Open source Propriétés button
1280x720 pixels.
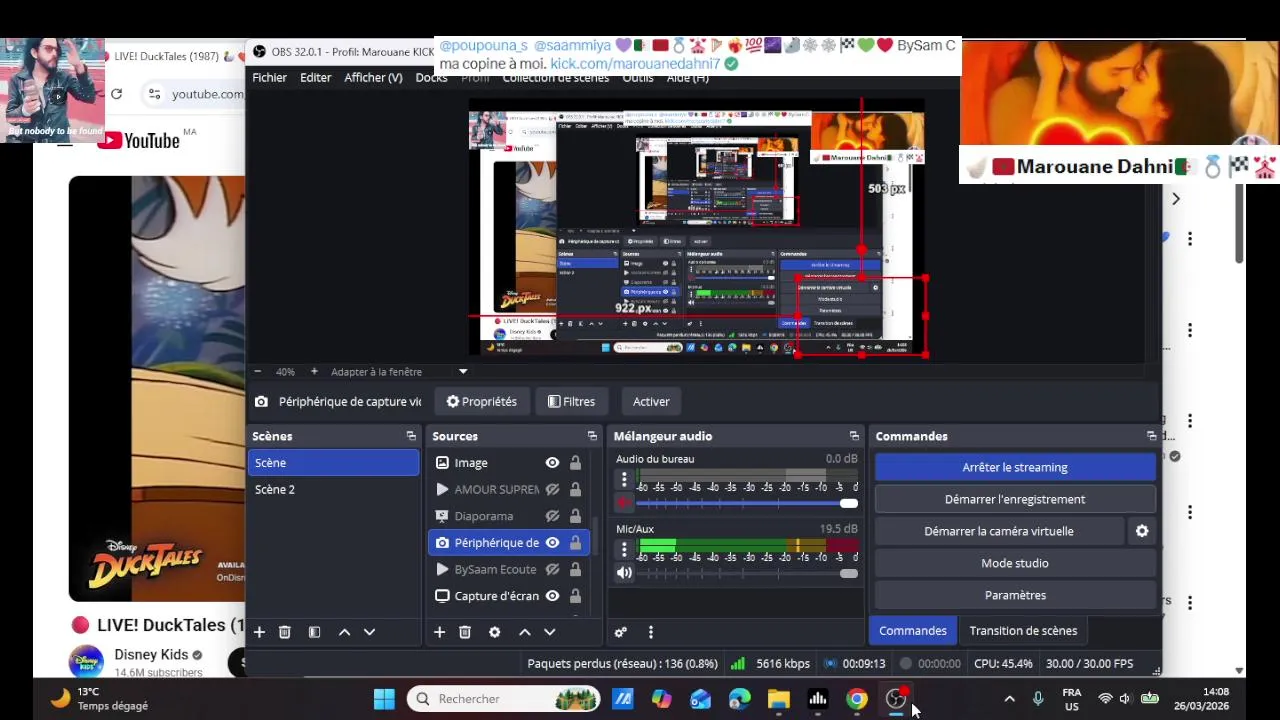[x=482, y=401]
